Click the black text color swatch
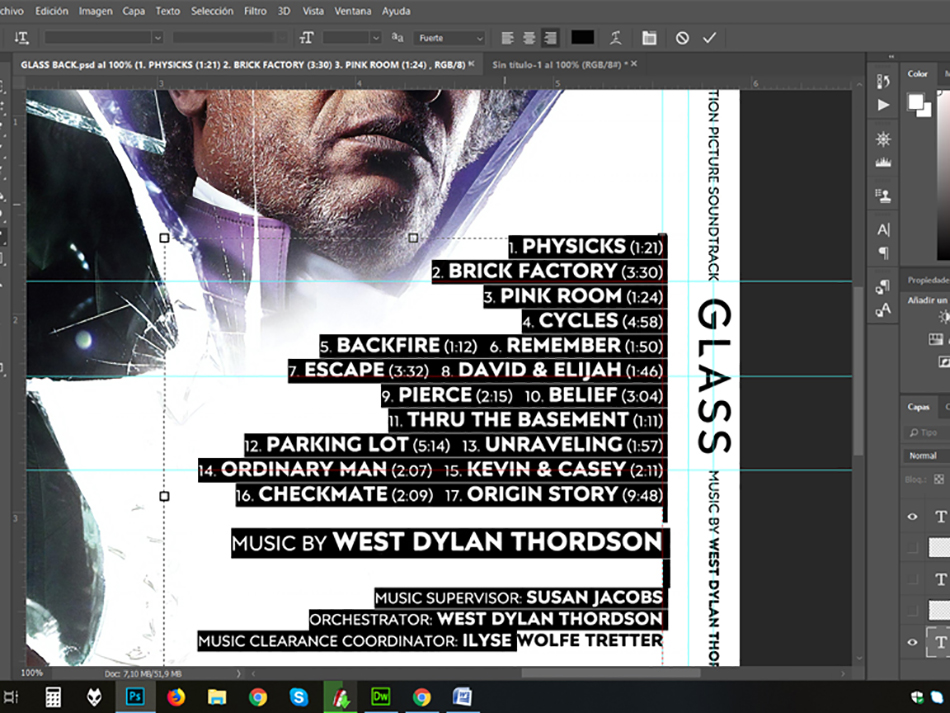Screen dimensions: 950x713 pyautogui.click(x=582, y=38)
